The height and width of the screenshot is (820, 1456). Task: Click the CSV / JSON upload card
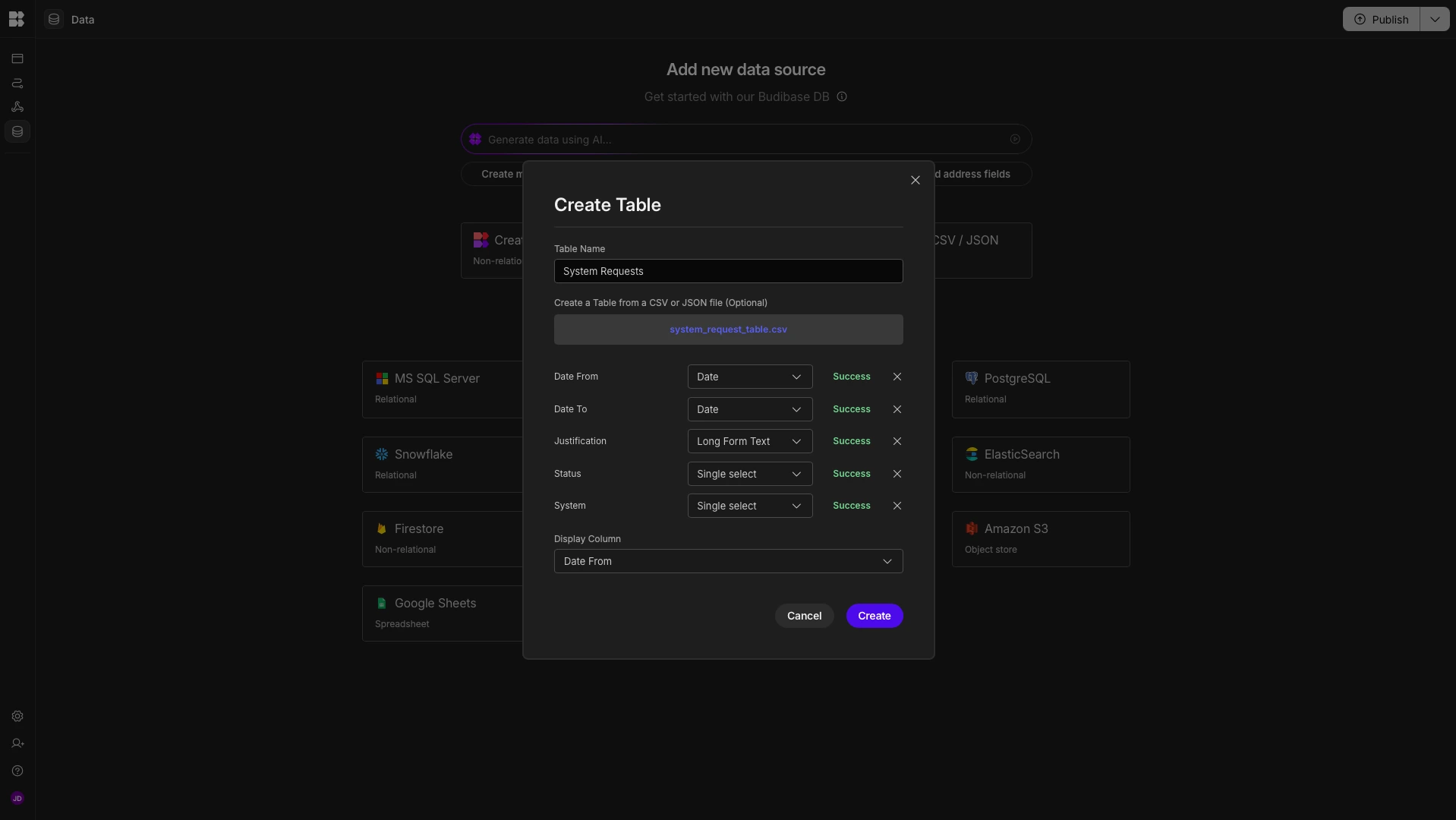(x=982, y=251)
